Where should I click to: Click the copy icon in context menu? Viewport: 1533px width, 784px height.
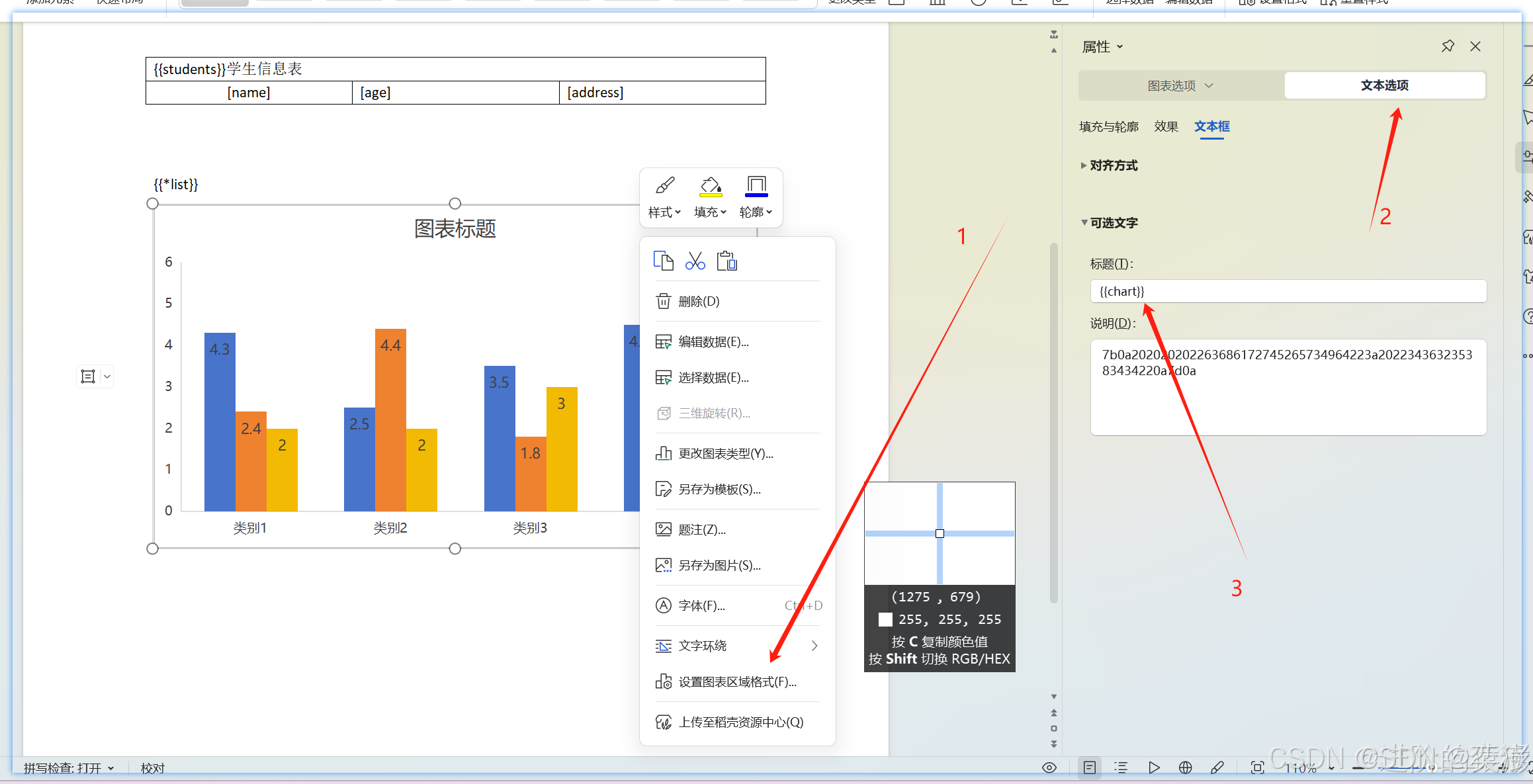click(663, 261)
